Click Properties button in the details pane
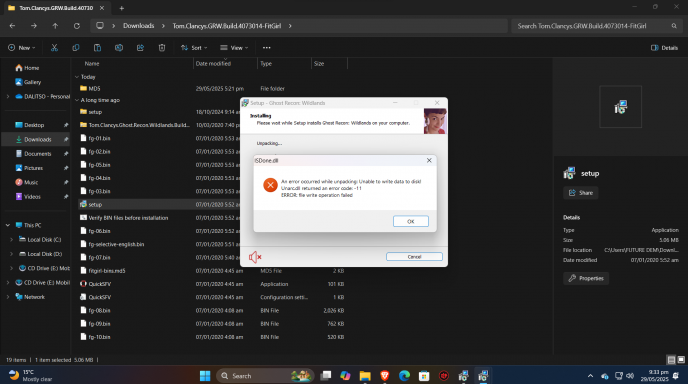 coord(586,278)
